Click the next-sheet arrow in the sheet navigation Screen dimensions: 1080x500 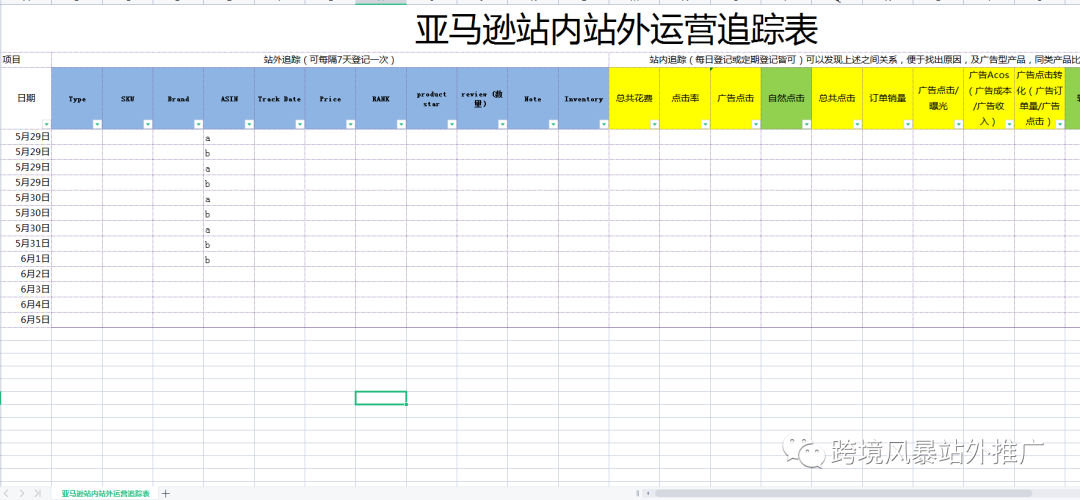22,493
